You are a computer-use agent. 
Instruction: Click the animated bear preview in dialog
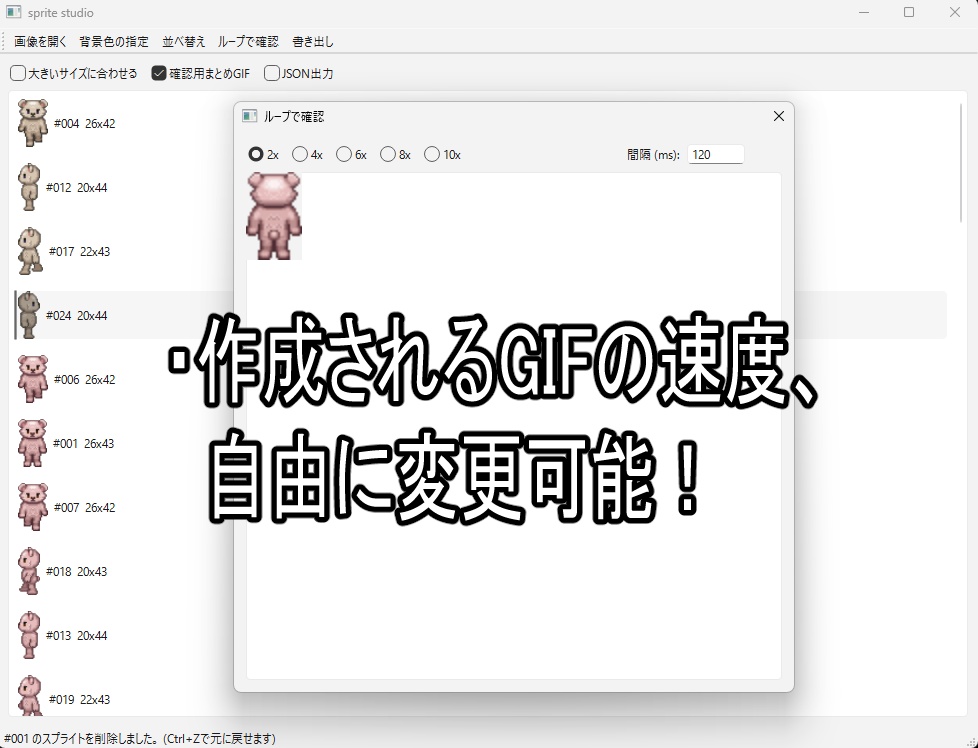pos(273,215)
